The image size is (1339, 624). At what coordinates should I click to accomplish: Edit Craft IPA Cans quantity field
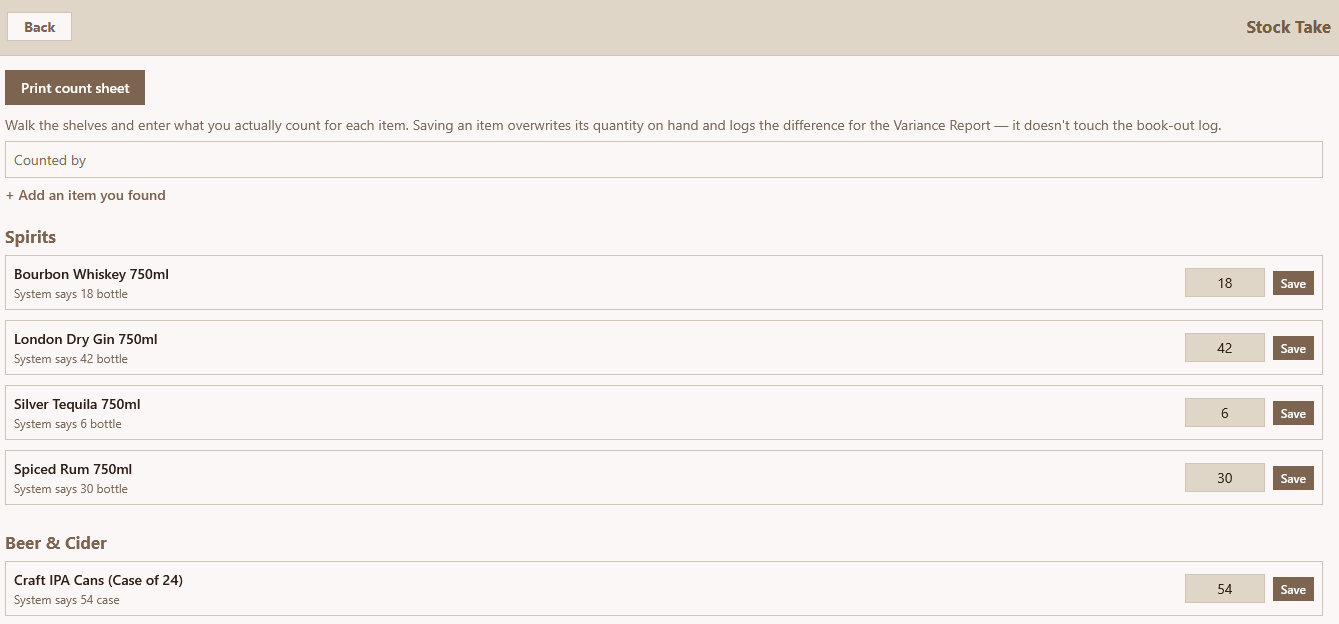point(1225,589)
